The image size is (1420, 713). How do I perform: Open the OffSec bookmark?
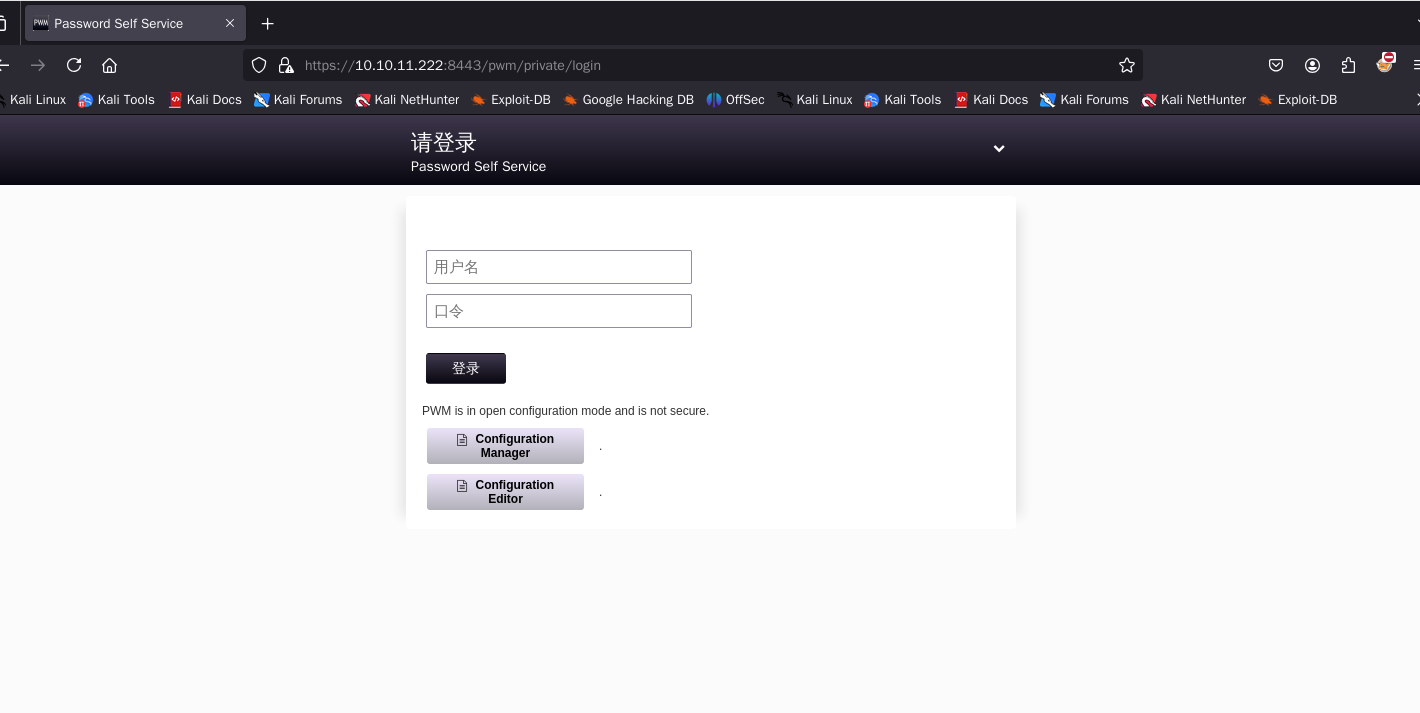(x=735, y=99)
